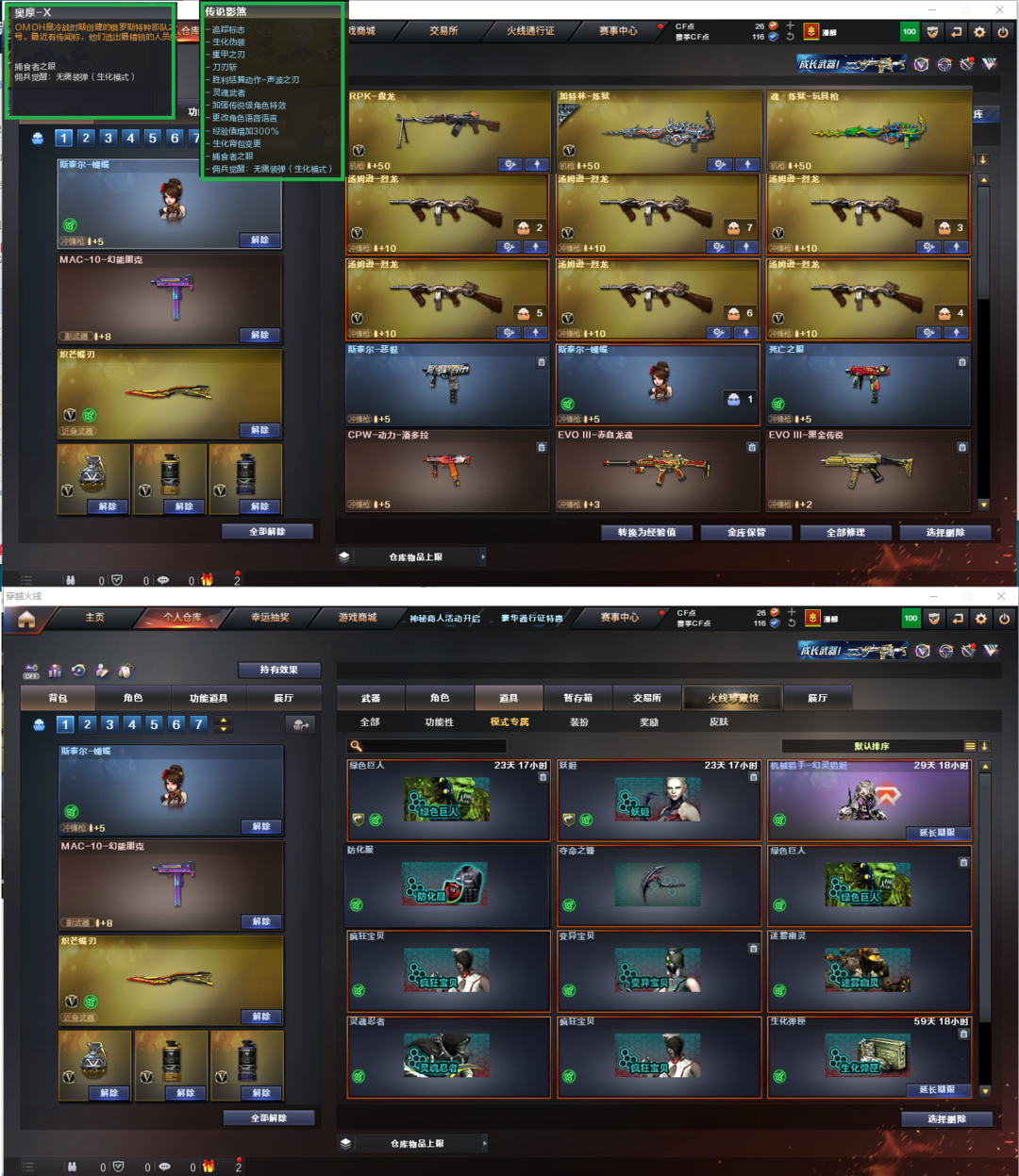Screen dimensions: 1019x1176
Task: Click the trash icon on the 生化弹匣 card
Action: (963, 1035)
